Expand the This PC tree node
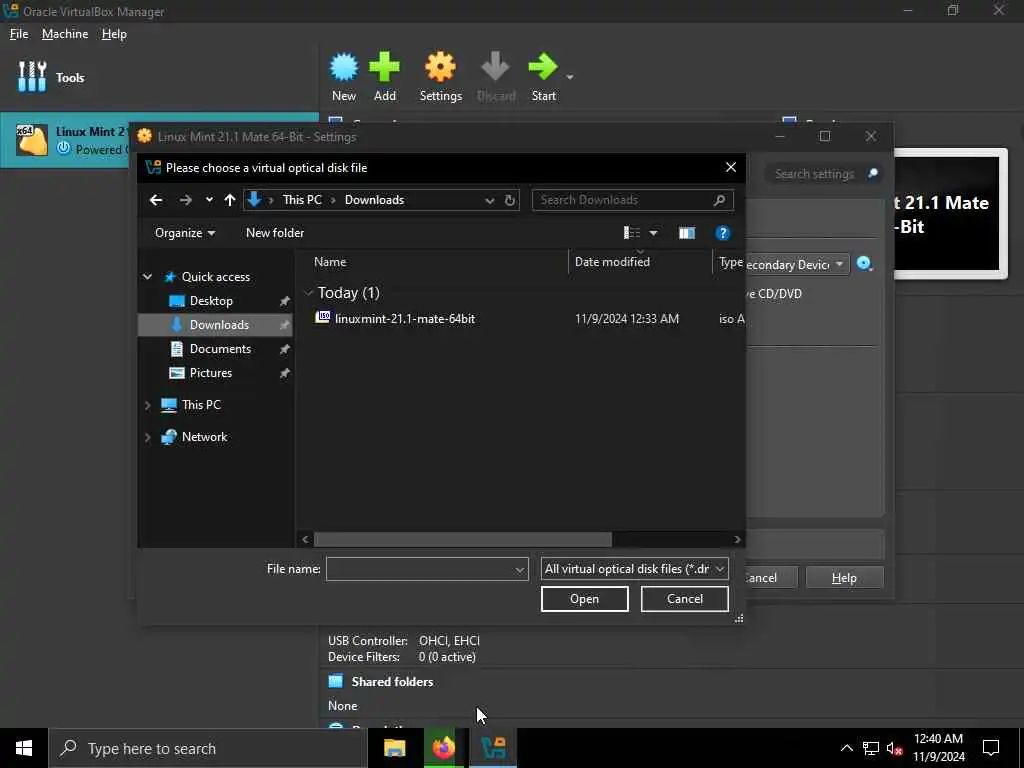Screen dimensions: 1024x768 [148, 406]
